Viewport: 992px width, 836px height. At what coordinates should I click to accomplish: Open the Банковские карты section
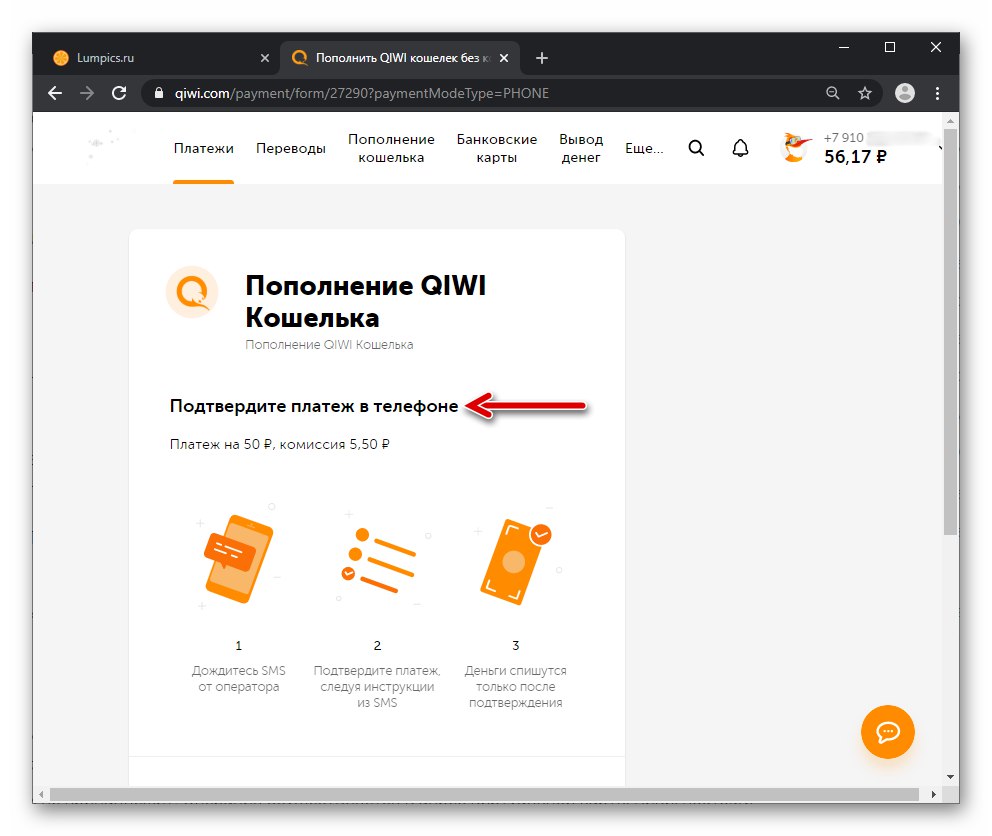[x=497, y=147]
